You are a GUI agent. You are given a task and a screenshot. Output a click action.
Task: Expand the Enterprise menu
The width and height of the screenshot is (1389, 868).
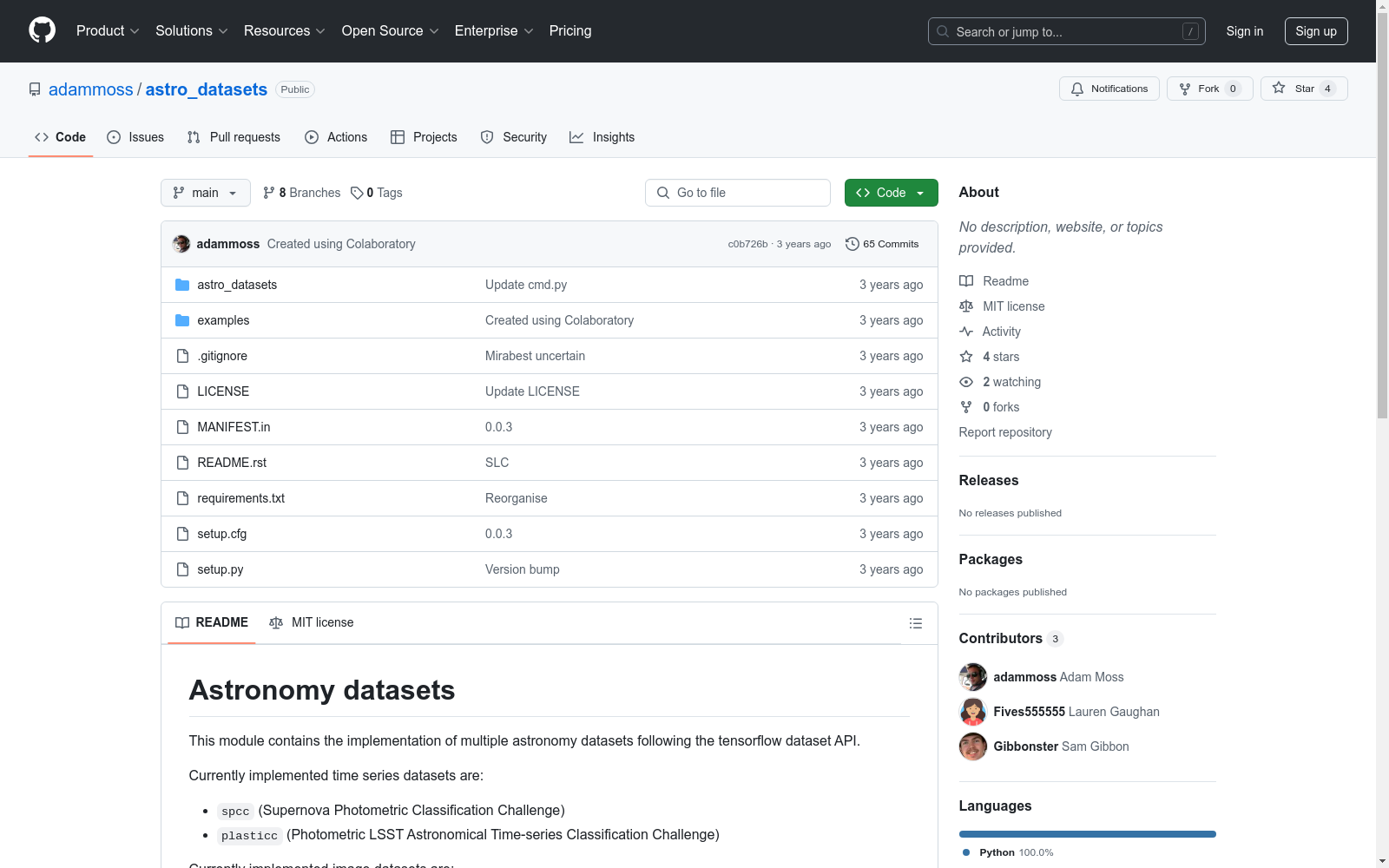coord(494,31)
